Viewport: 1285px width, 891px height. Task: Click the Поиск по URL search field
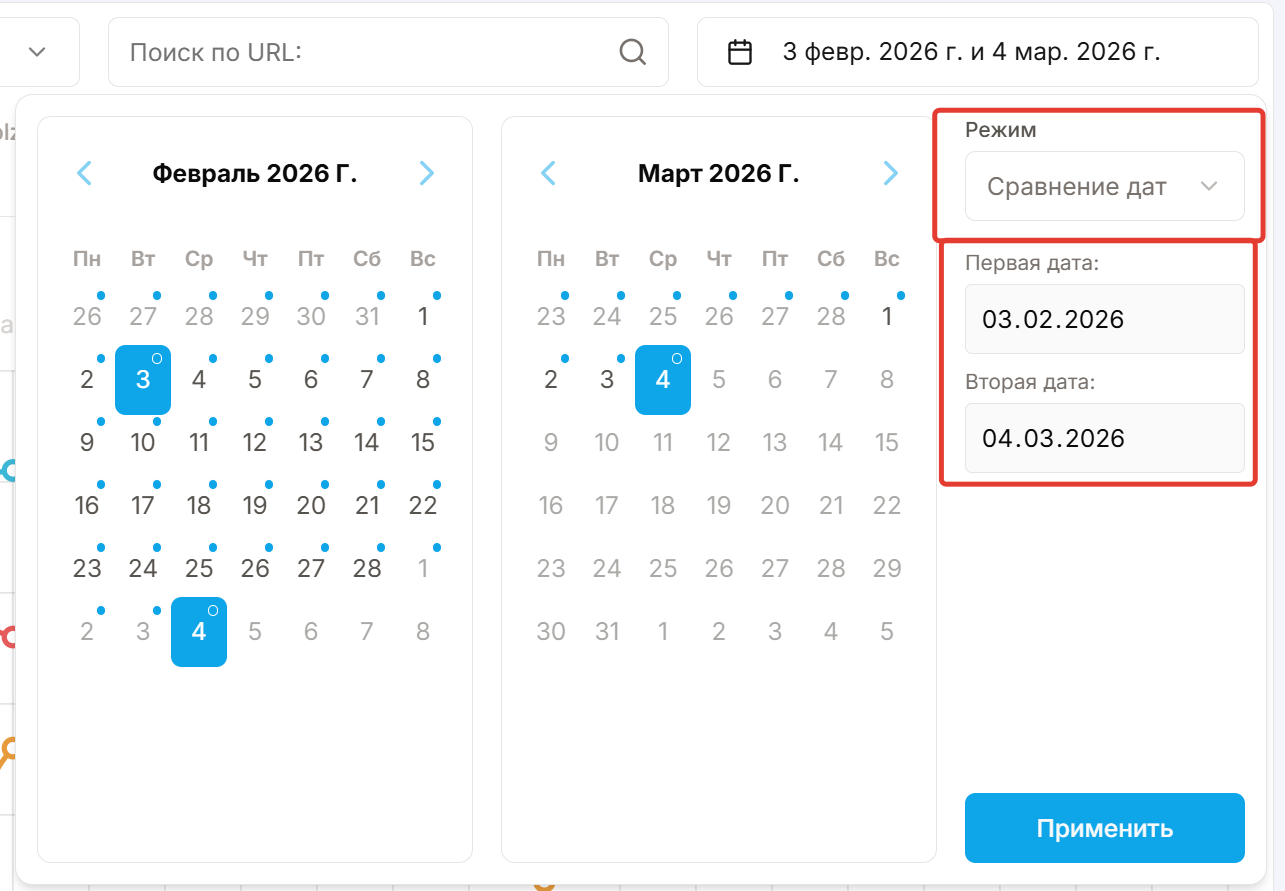click(370, 52)
